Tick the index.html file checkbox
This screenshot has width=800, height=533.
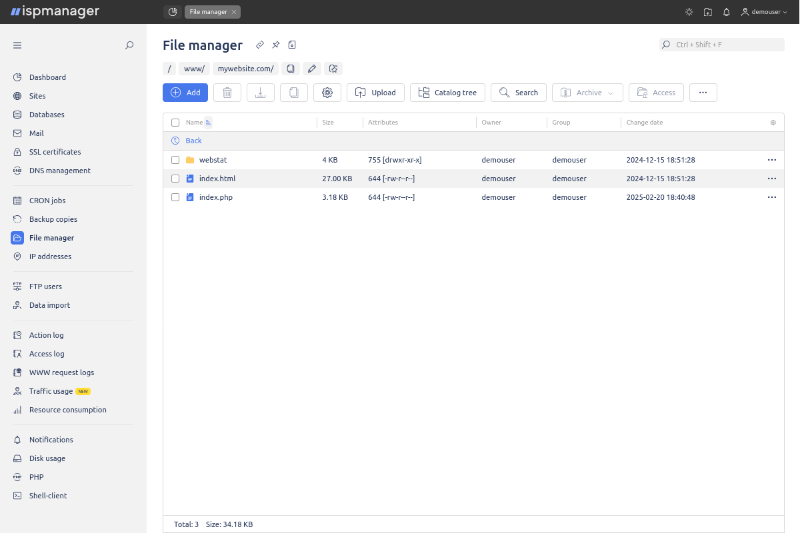pyautogui.click(x=175, y=178)
